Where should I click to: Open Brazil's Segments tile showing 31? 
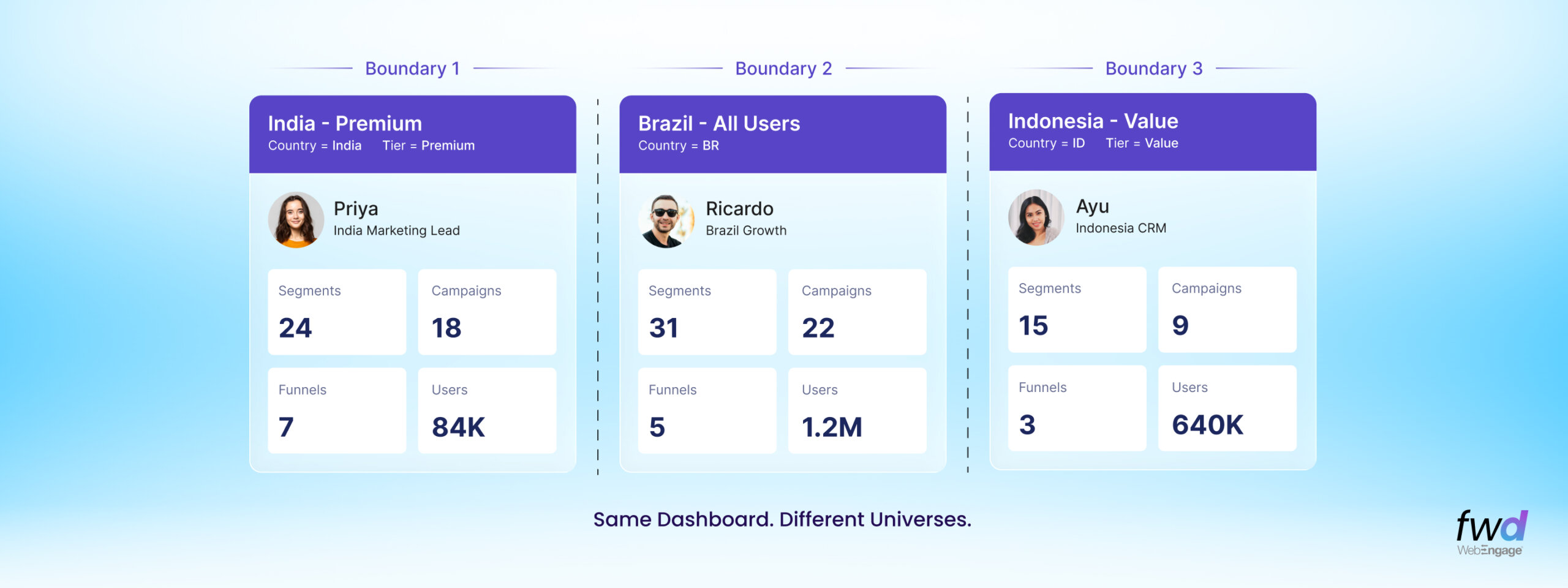[x=707, y=312]
